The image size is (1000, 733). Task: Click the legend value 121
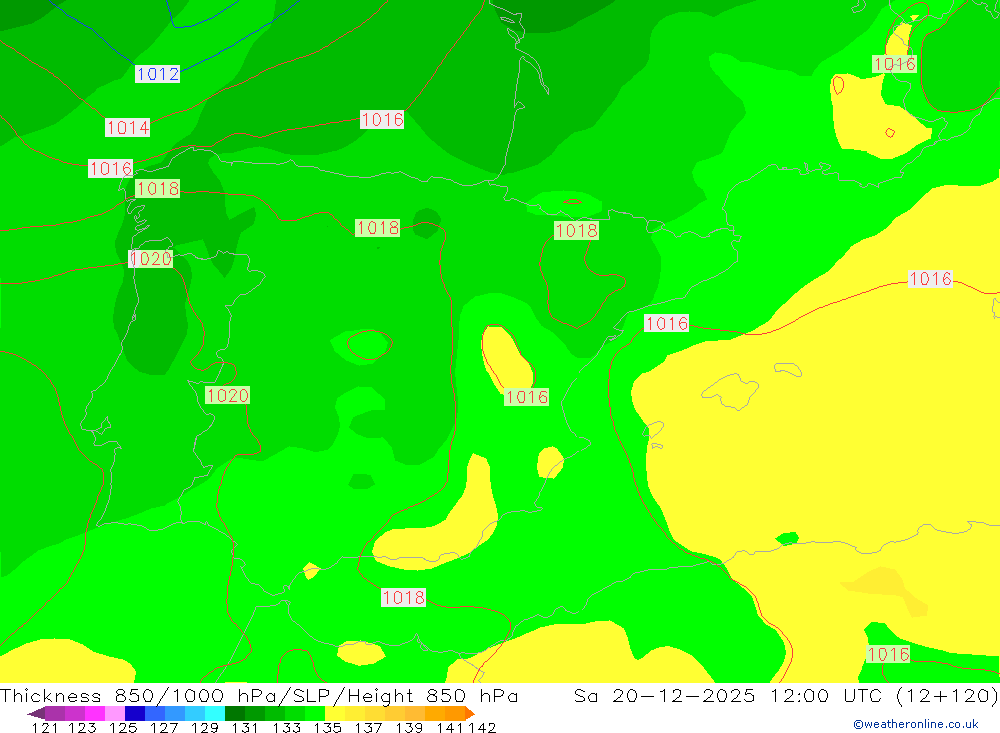(x=45, y=727)
